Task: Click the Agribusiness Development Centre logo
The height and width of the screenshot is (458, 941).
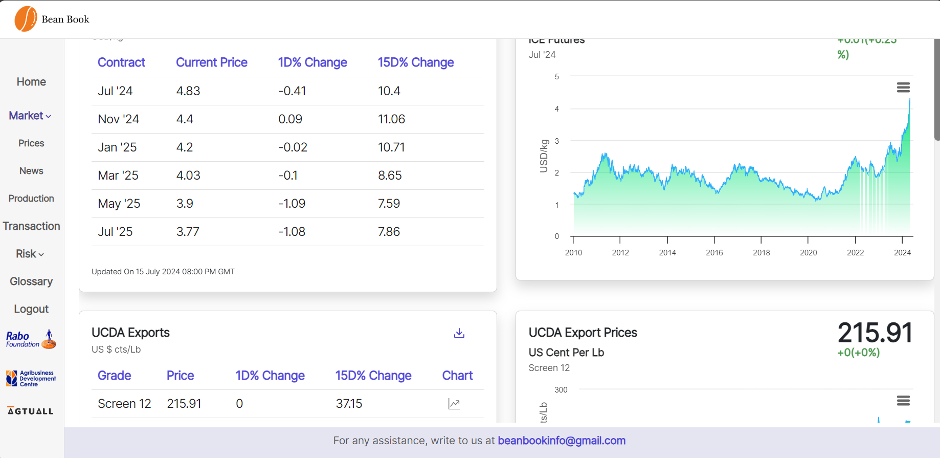Action: tap(30, 378)
